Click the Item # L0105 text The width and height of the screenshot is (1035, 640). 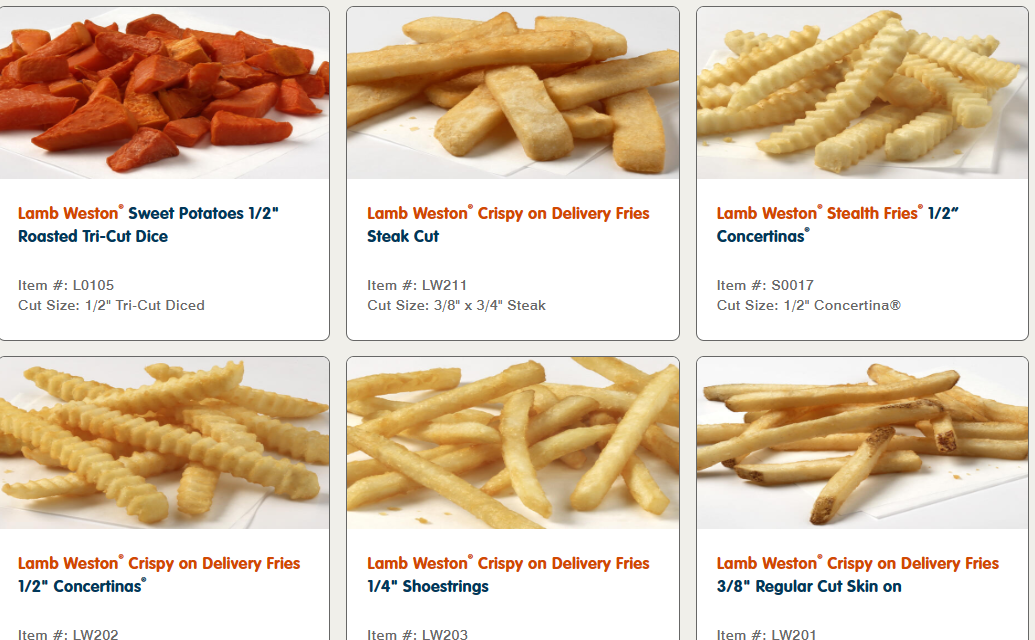point(66,285)
